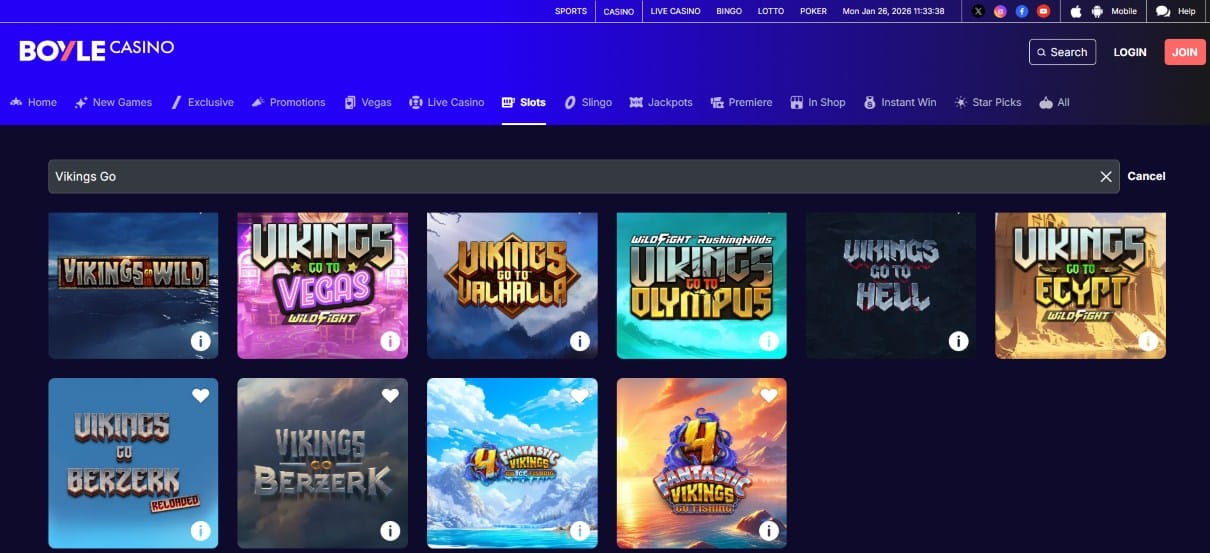Open New Games category
This screenshot has width=1210, height=553.
pyautogui.click(x=113, y=102)
